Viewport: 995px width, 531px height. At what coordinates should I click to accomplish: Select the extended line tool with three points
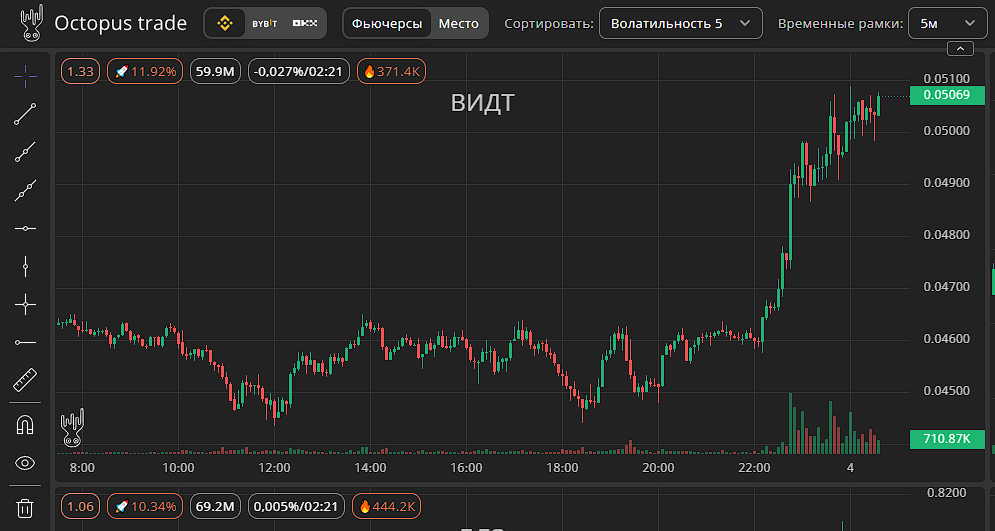pos(25,190)
